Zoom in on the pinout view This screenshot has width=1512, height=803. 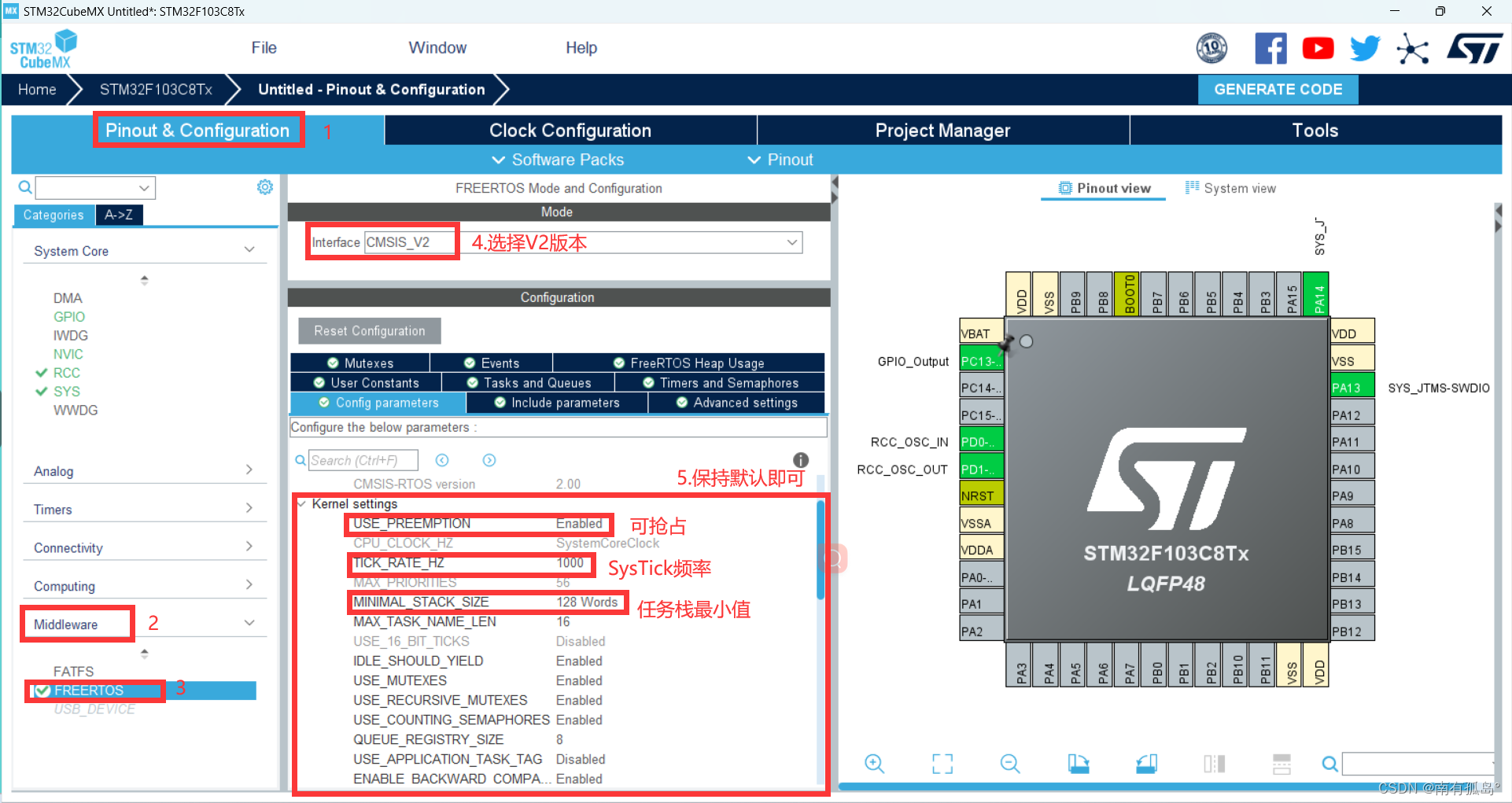coord(874,763)
